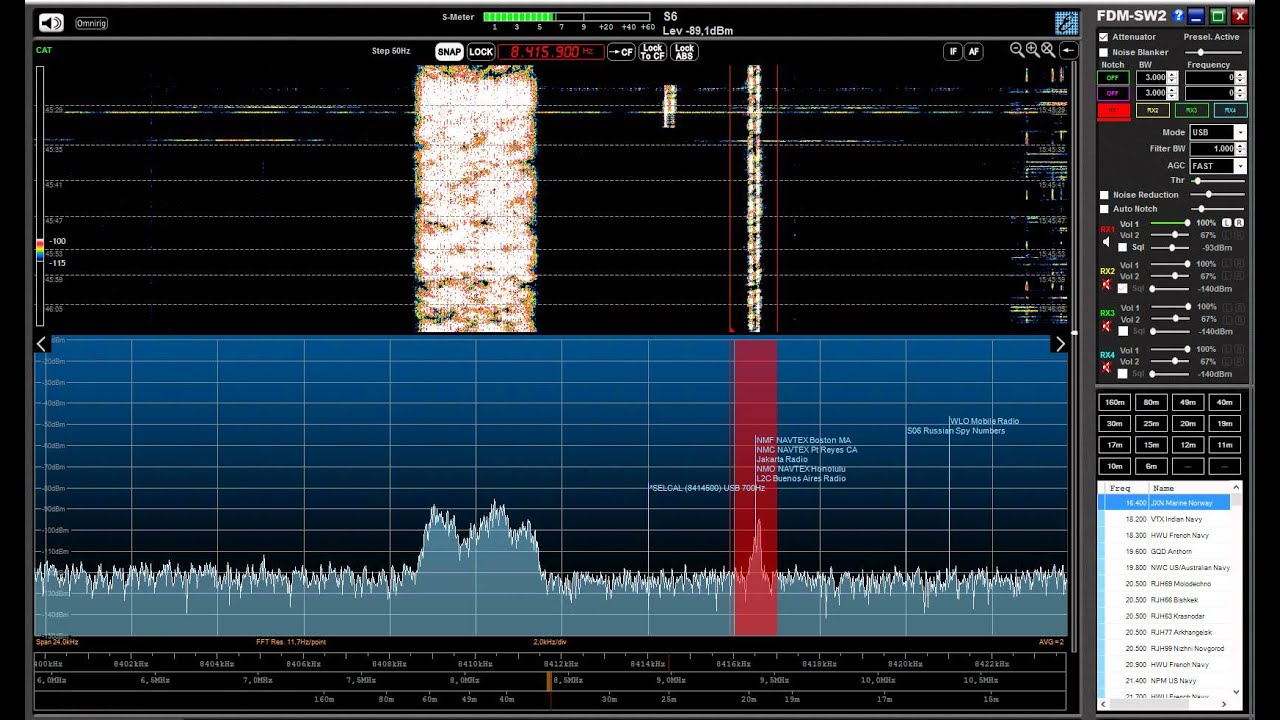Enable the RX4 Sql checkbox

pos(1123,374)
